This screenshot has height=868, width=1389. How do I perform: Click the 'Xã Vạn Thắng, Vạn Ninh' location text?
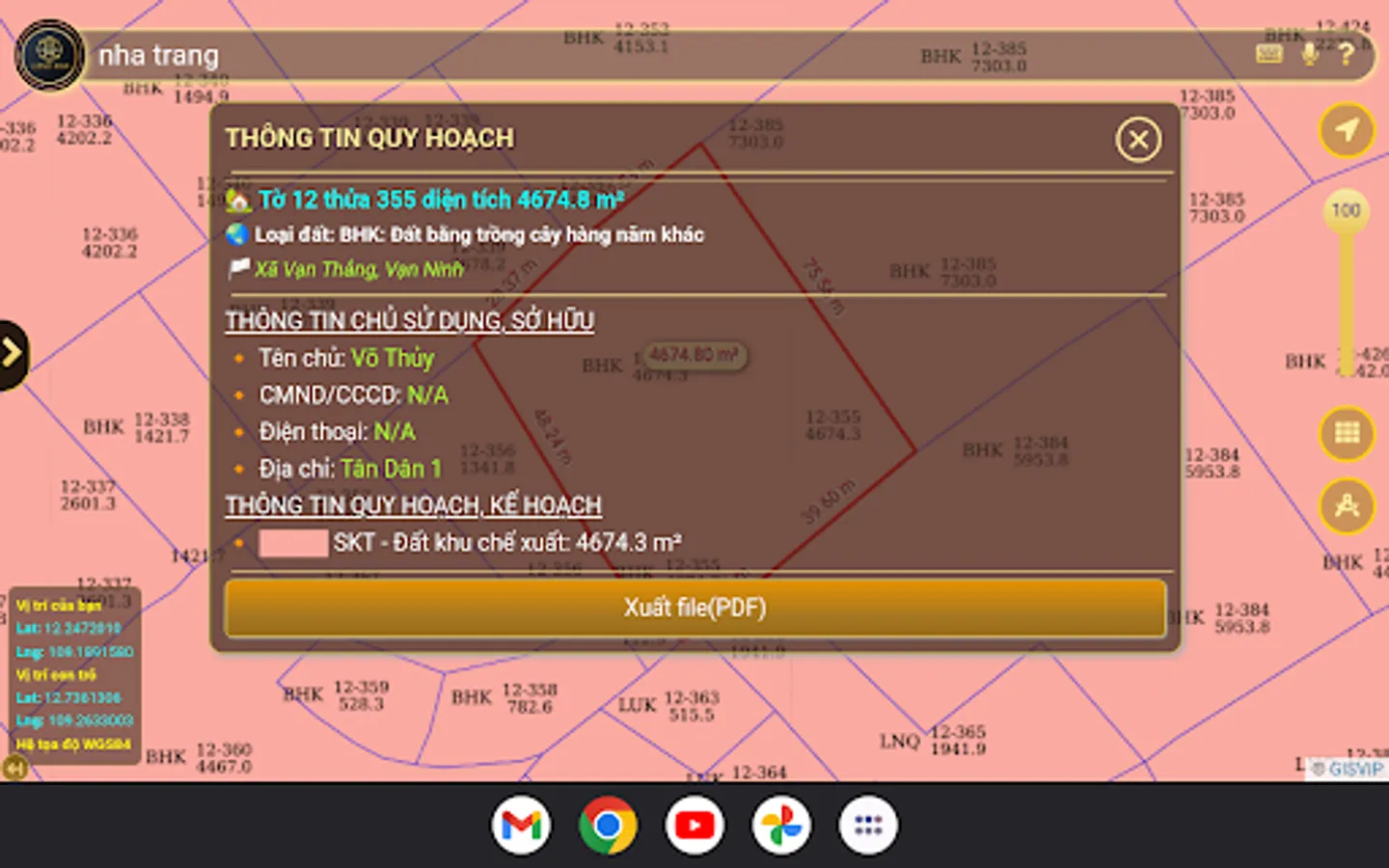[359, 270]
